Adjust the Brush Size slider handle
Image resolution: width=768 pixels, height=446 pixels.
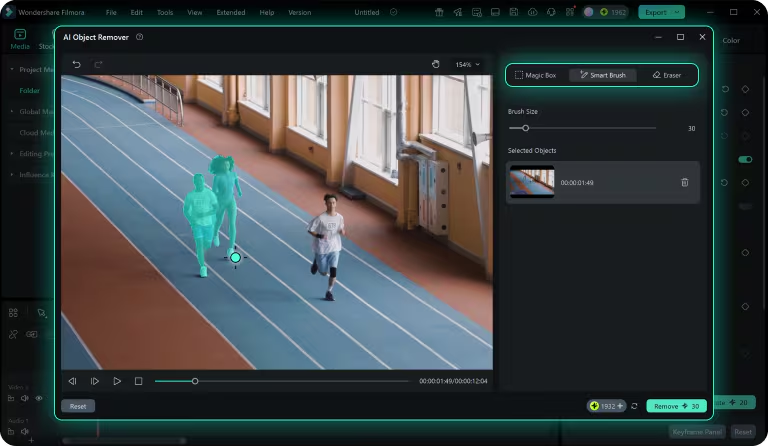[525, 128]
